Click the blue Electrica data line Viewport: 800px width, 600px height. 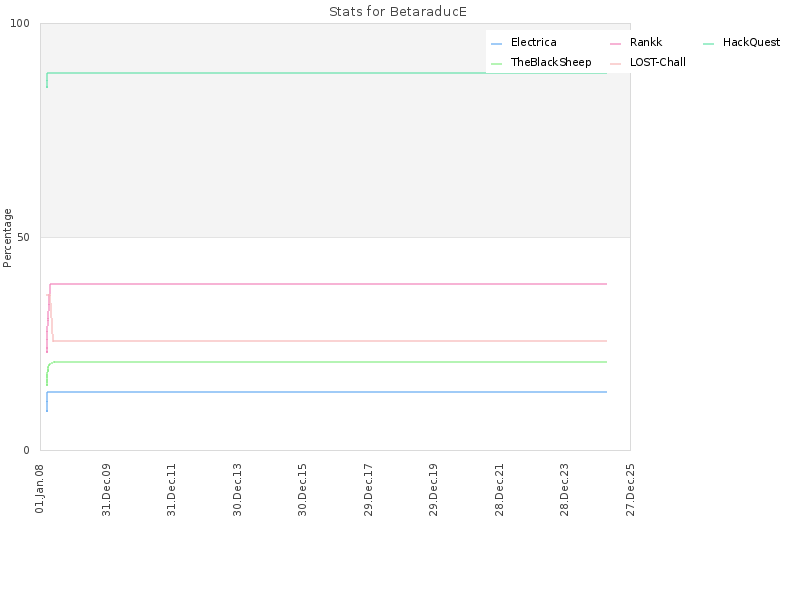coord(327,392)
